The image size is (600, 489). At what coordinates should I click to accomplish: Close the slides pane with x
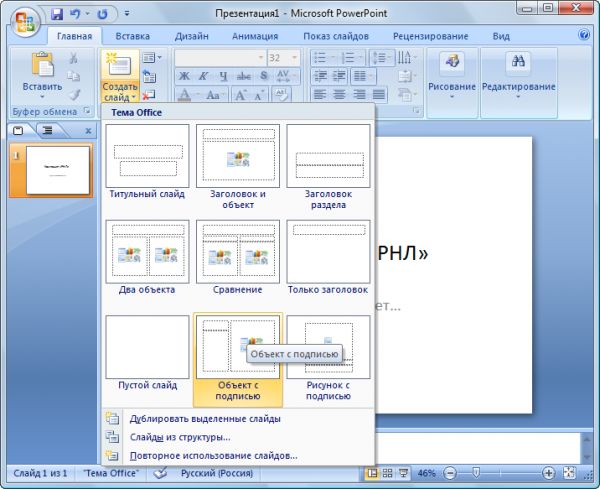(x=88, y=131)
